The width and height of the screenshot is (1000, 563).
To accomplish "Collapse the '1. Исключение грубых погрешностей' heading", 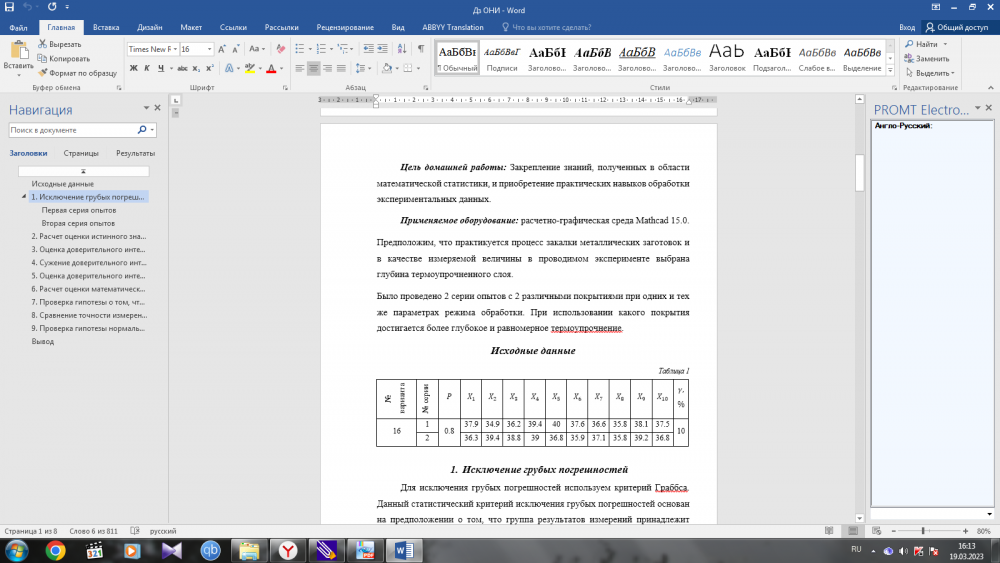I will coord(23,198).
